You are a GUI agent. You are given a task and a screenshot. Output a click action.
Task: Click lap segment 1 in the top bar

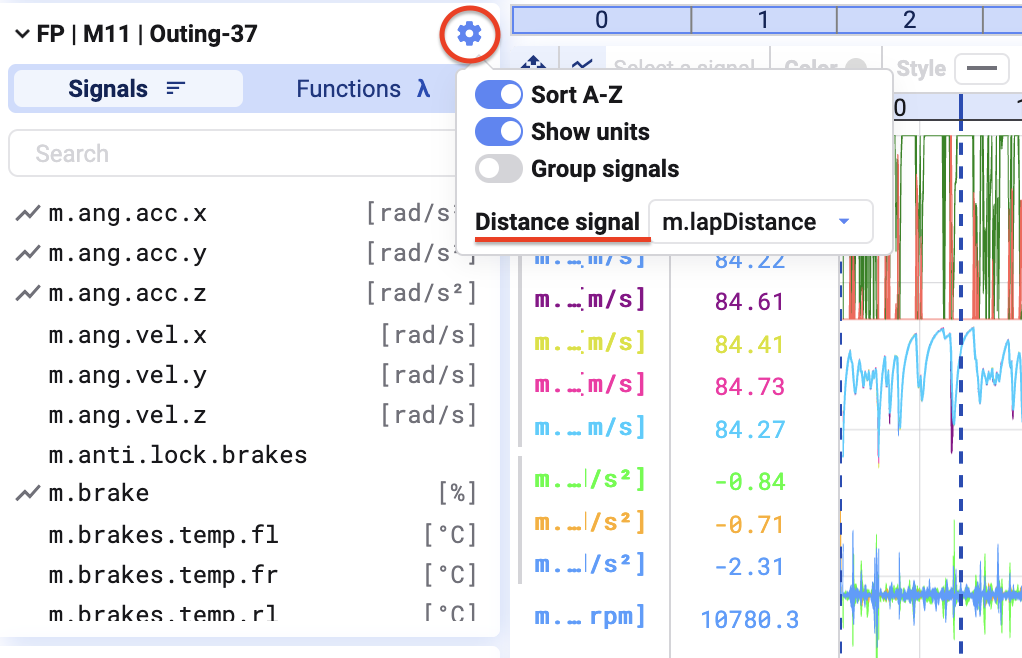coord(763,19)
